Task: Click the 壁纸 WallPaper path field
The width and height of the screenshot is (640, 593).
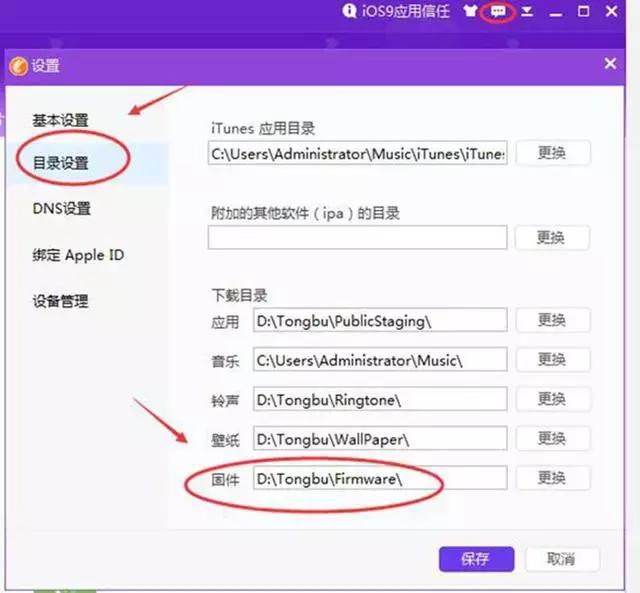Action: pos(380,438)
